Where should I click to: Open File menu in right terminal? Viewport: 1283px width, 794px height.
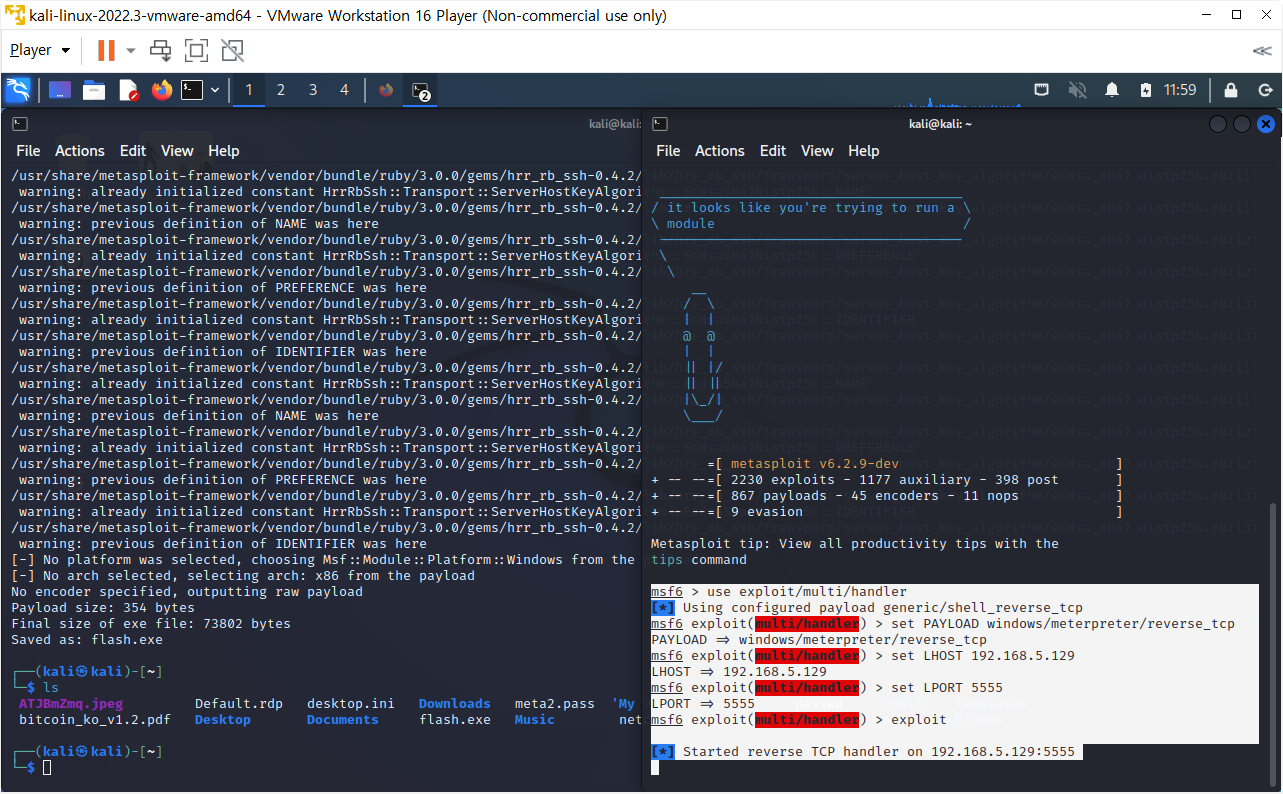668,151
